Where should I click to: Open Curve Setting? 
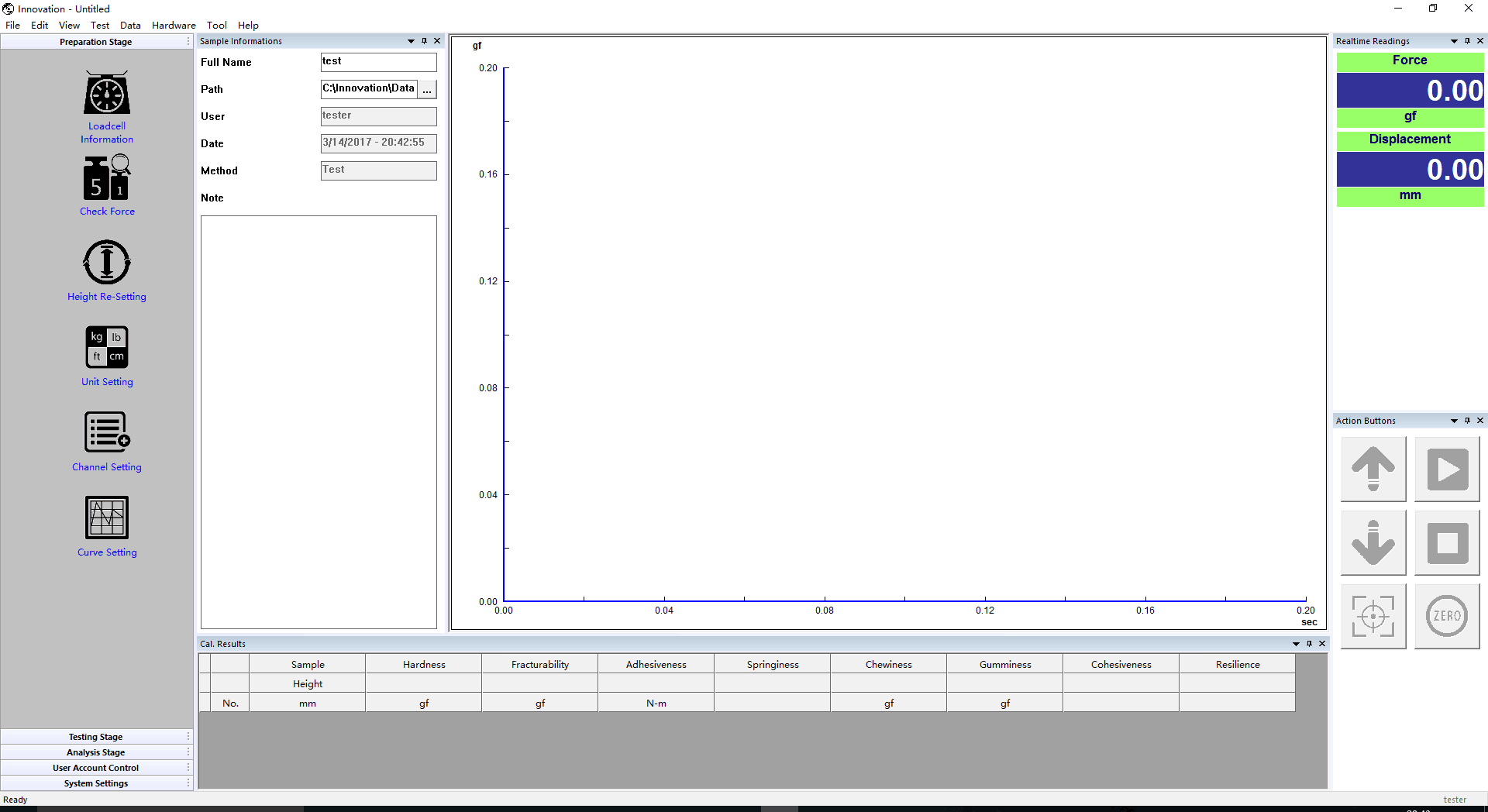107,518
